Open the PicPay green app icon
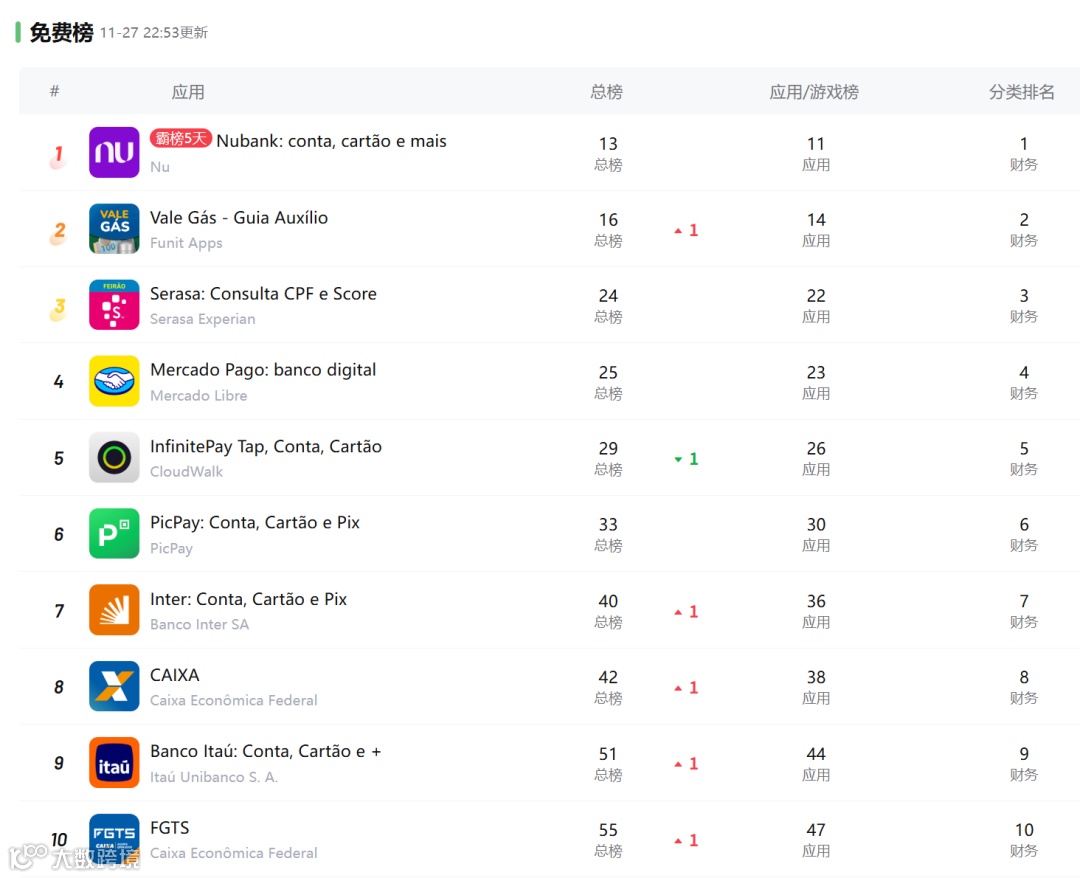The height and width of the screenshot is (878, 1080). [114, 533]
